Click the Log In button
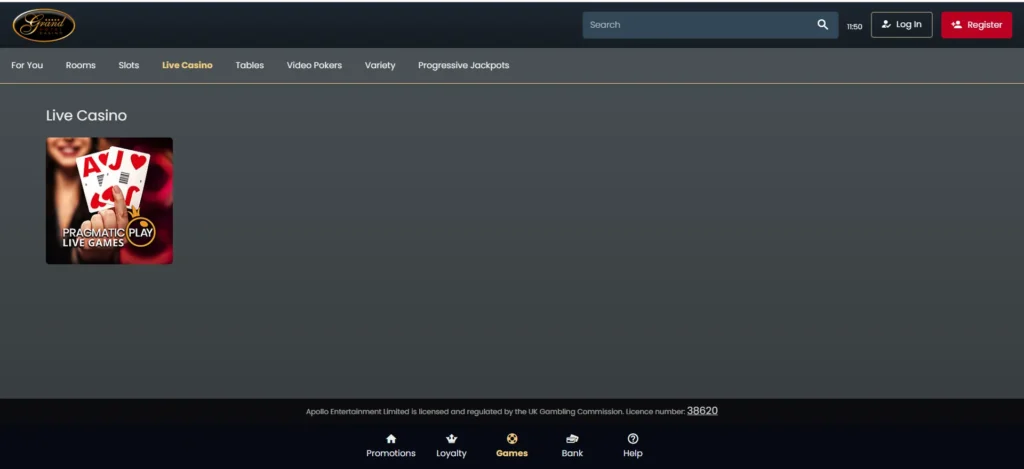The image size is (1024, 469). [x=901, y=25]
